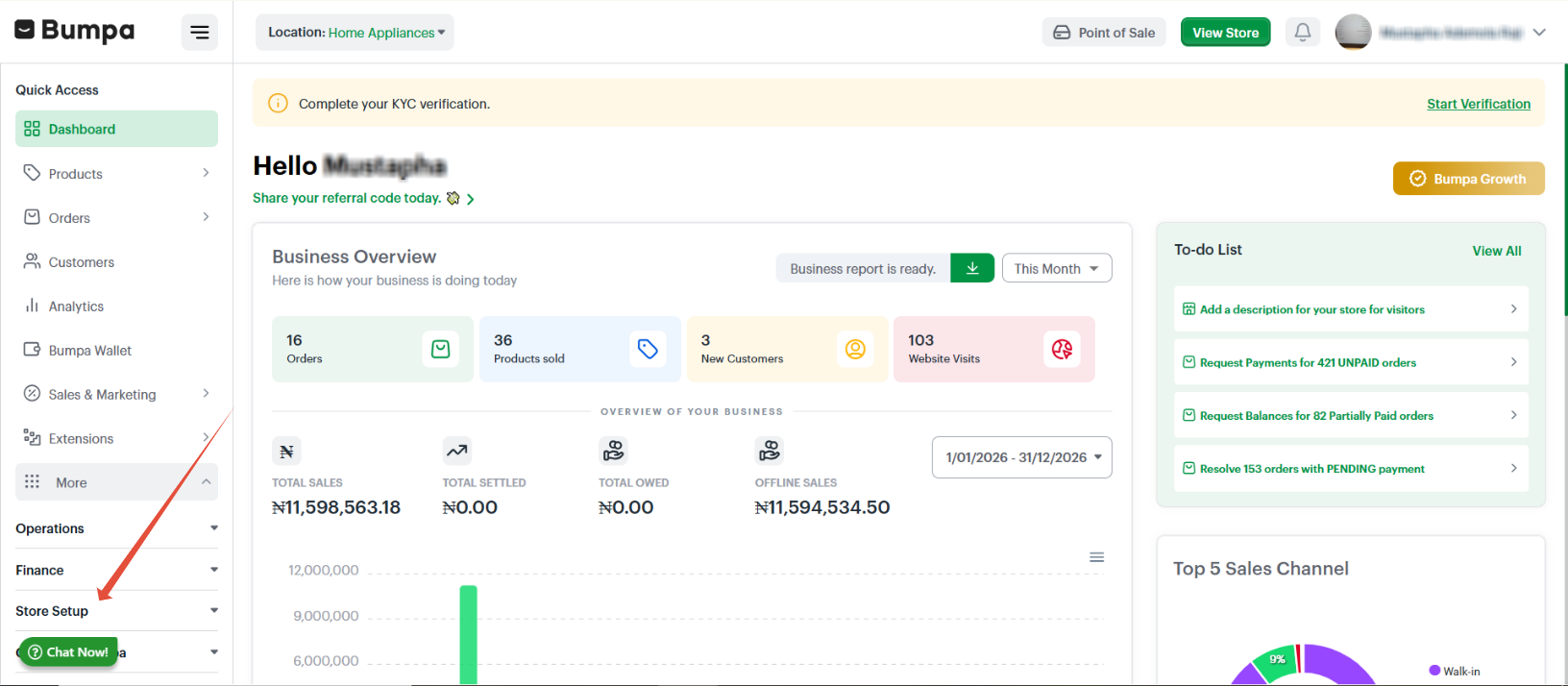The width and height of the screenshot is (1568, 686).
Task: Click the KYC info icon
Action: click(278, 103)
